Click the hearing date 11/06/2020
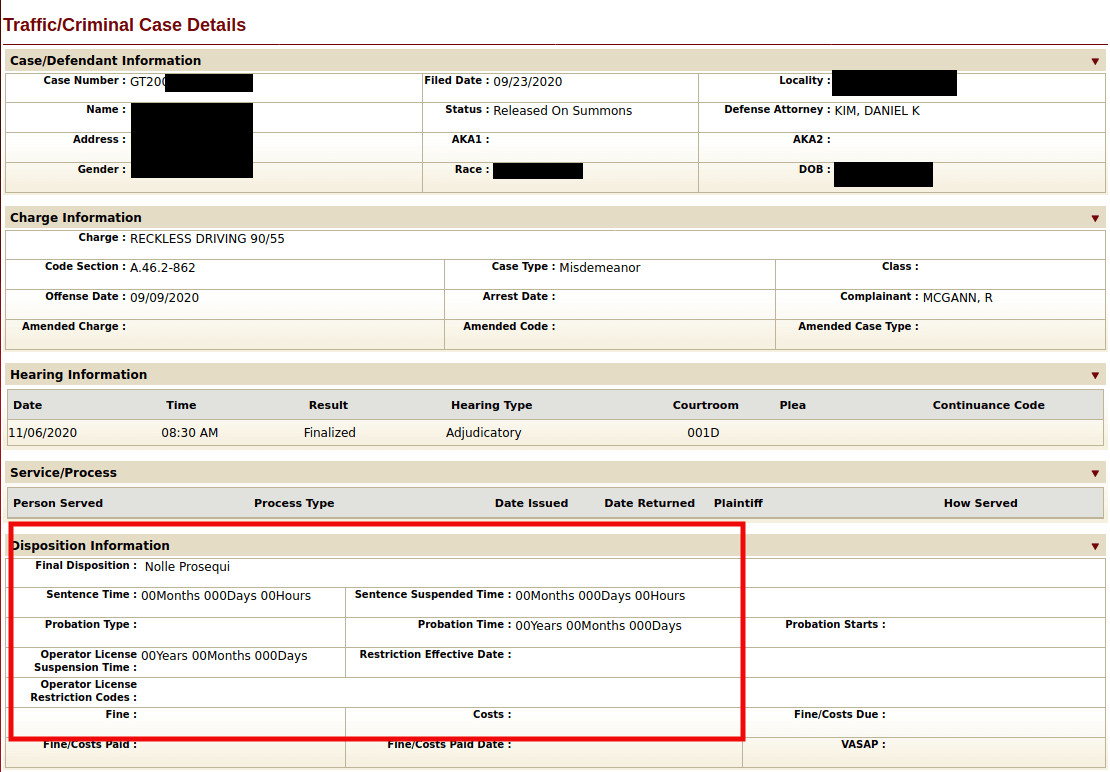The width and height of the screenshot is (1110, 772). click(42, 433)
